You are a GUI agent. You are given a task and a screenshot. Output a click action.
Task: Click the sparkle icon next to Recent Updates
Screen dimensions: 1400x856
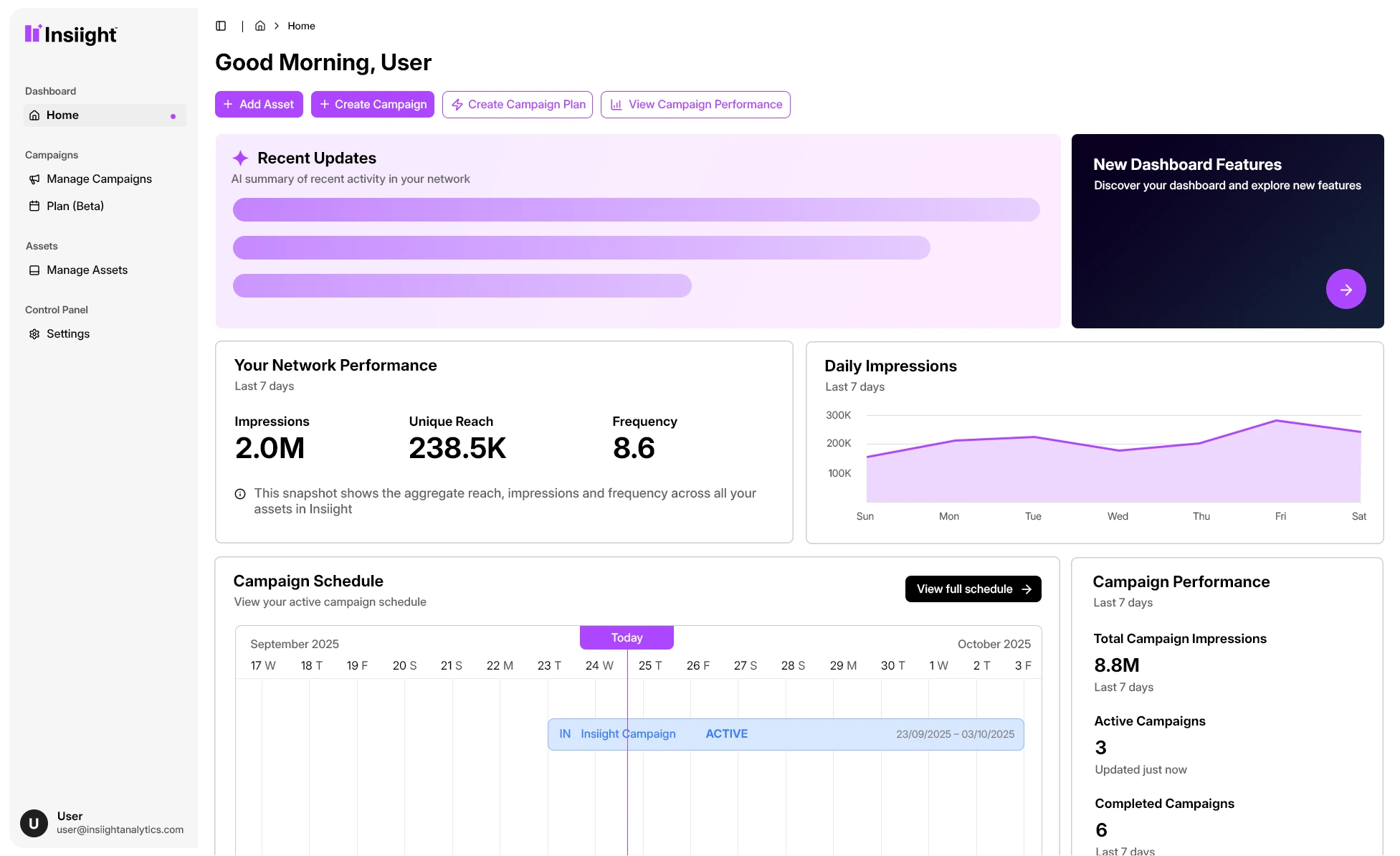(240, 158)
